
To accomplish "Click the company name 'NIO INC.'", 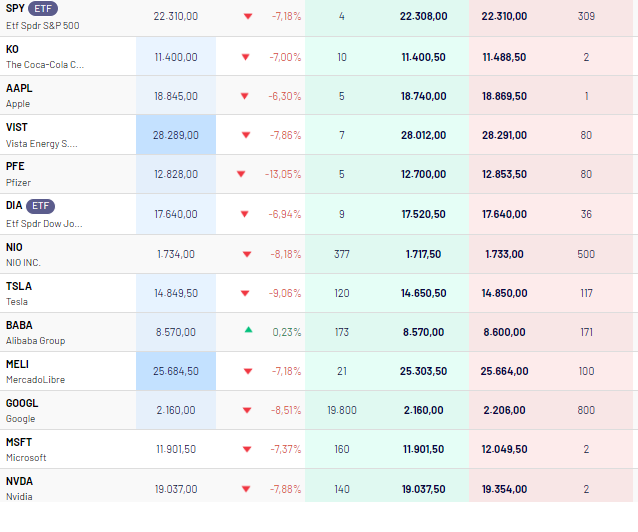I will 23,263.
